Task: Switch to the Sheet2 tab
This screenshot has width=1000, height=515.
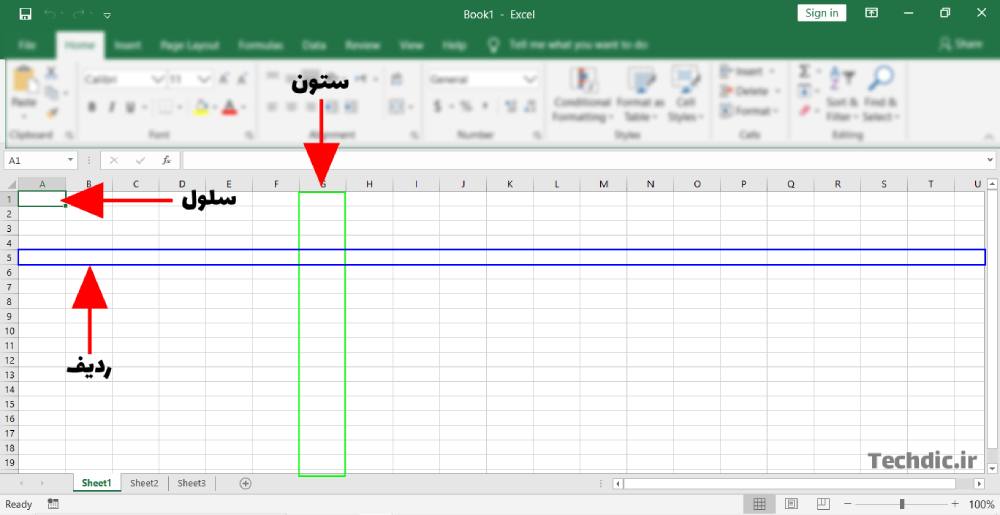Action: 144,483
